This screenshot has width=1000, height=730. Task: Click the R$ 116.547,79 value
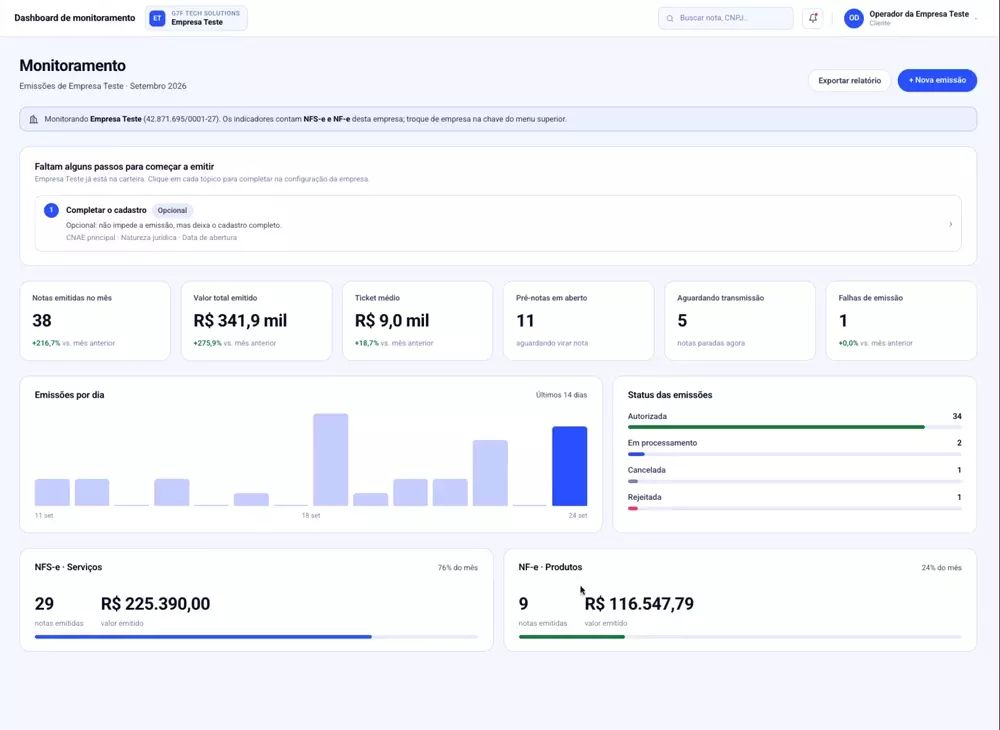point(639,604)
